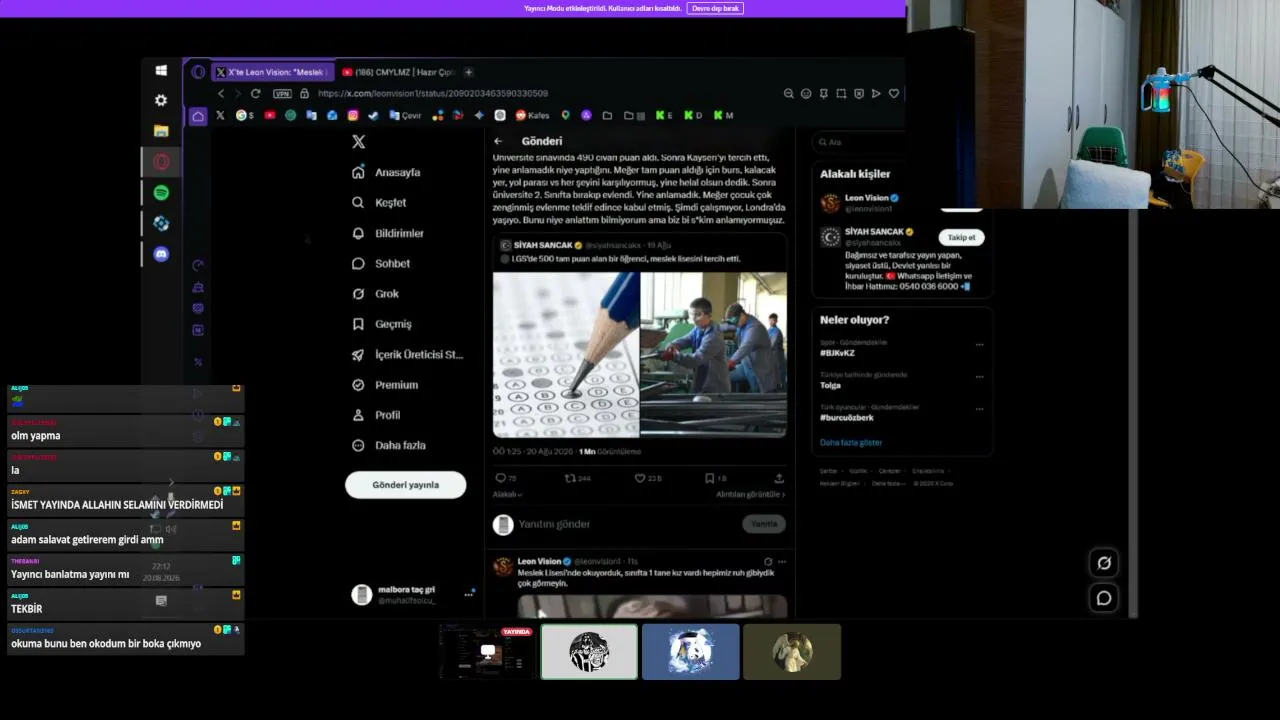The height and width of the screenshot is (720, 1280).
Task: Open Profil page from sidebar
Action: point(376,415)
